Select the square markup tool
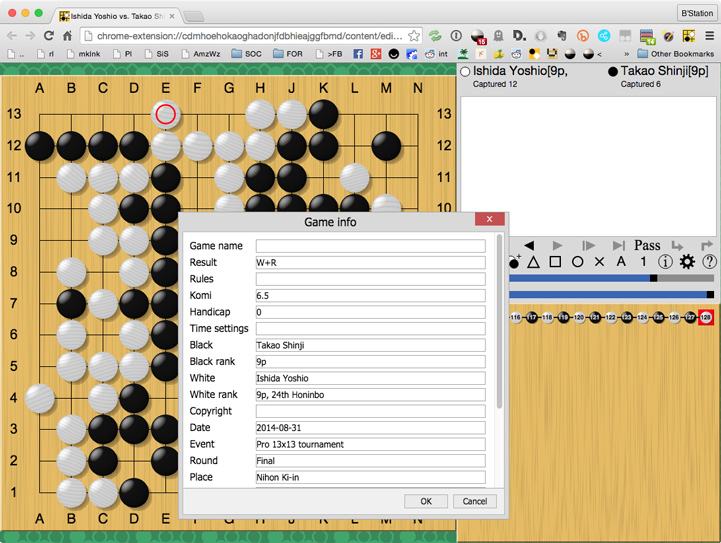Screen dimensions: 721x543 pos(555,262)
